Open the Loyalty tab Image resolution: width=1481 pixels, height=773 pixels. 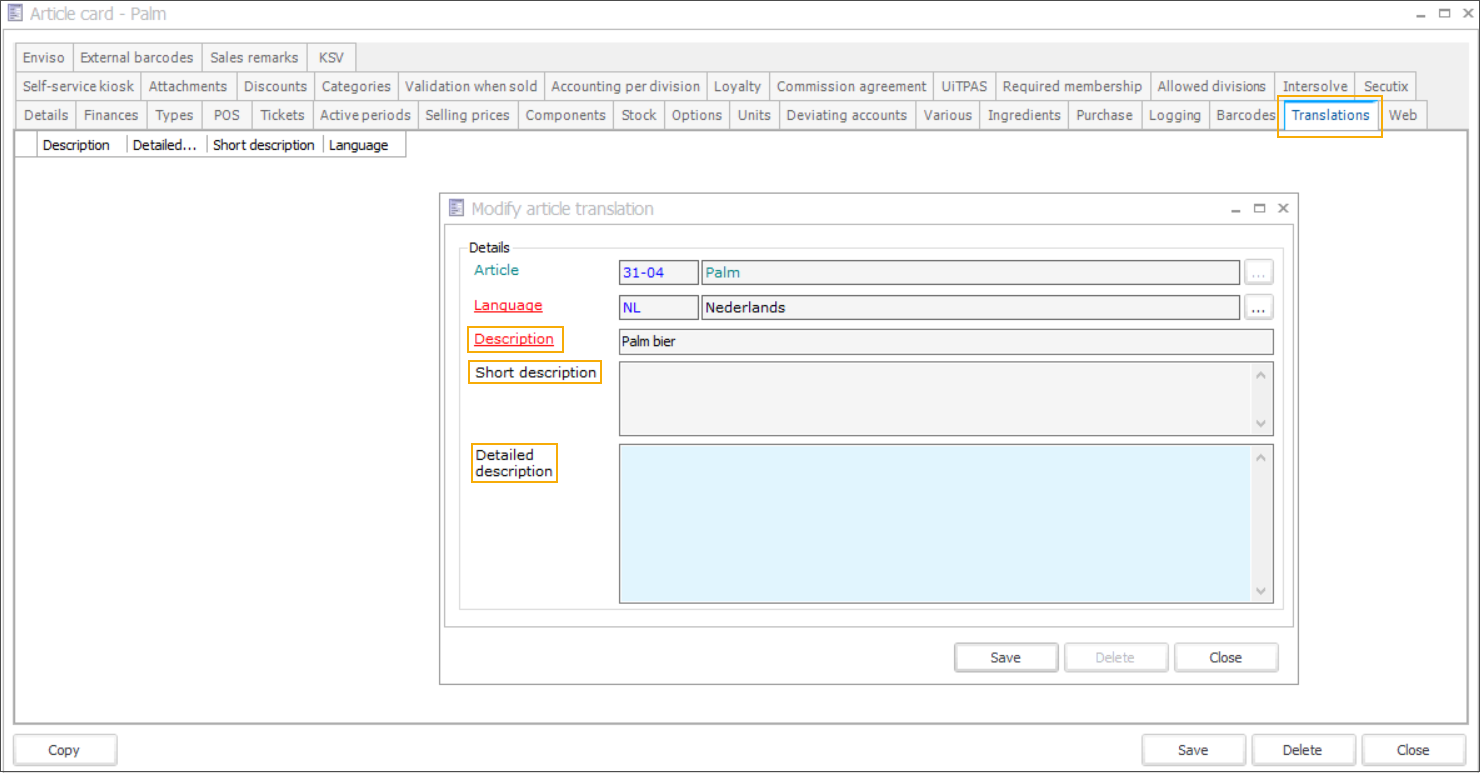point(737,87)
